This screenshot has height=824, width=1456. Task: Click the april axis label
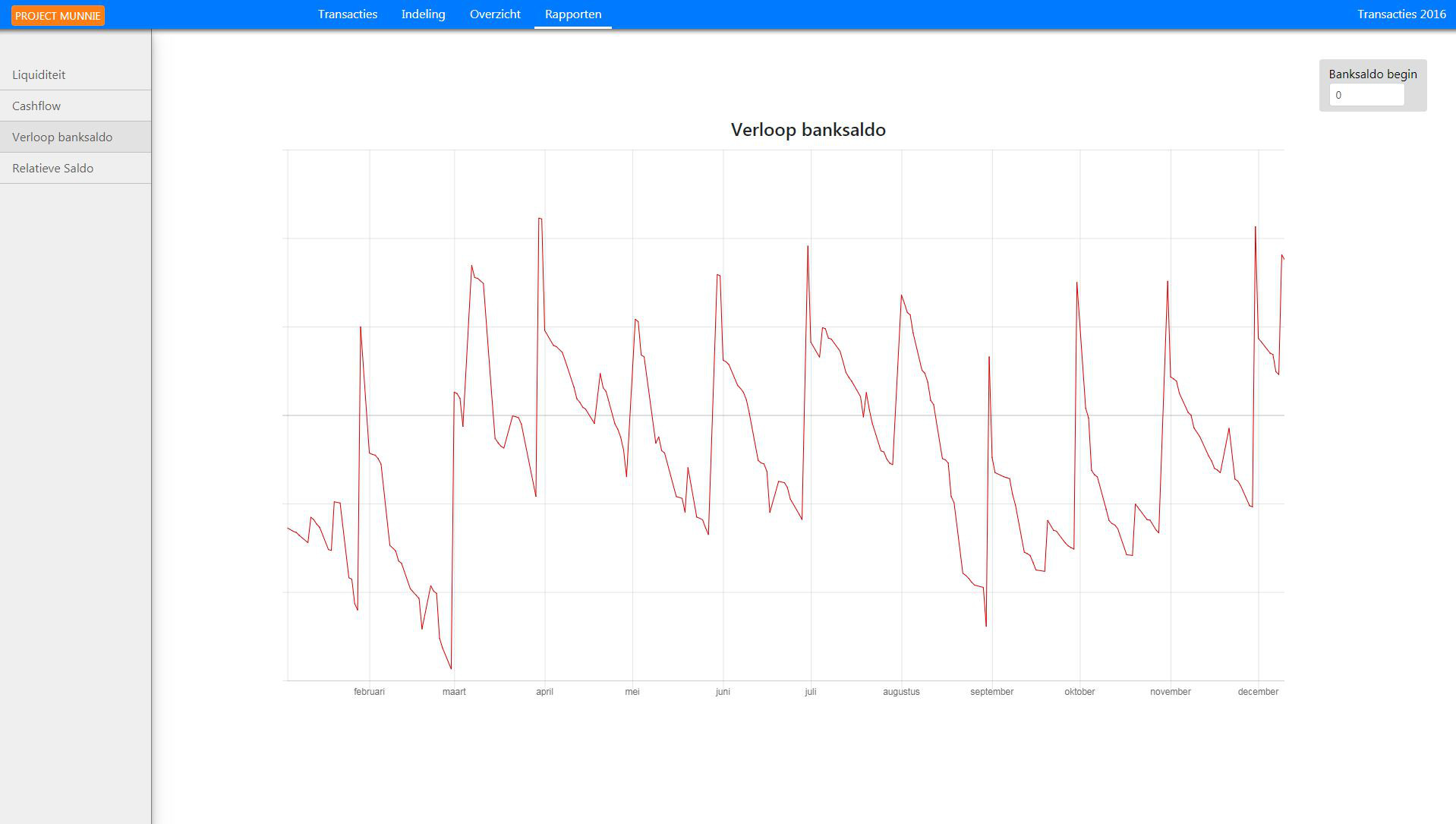pos(544,692)
